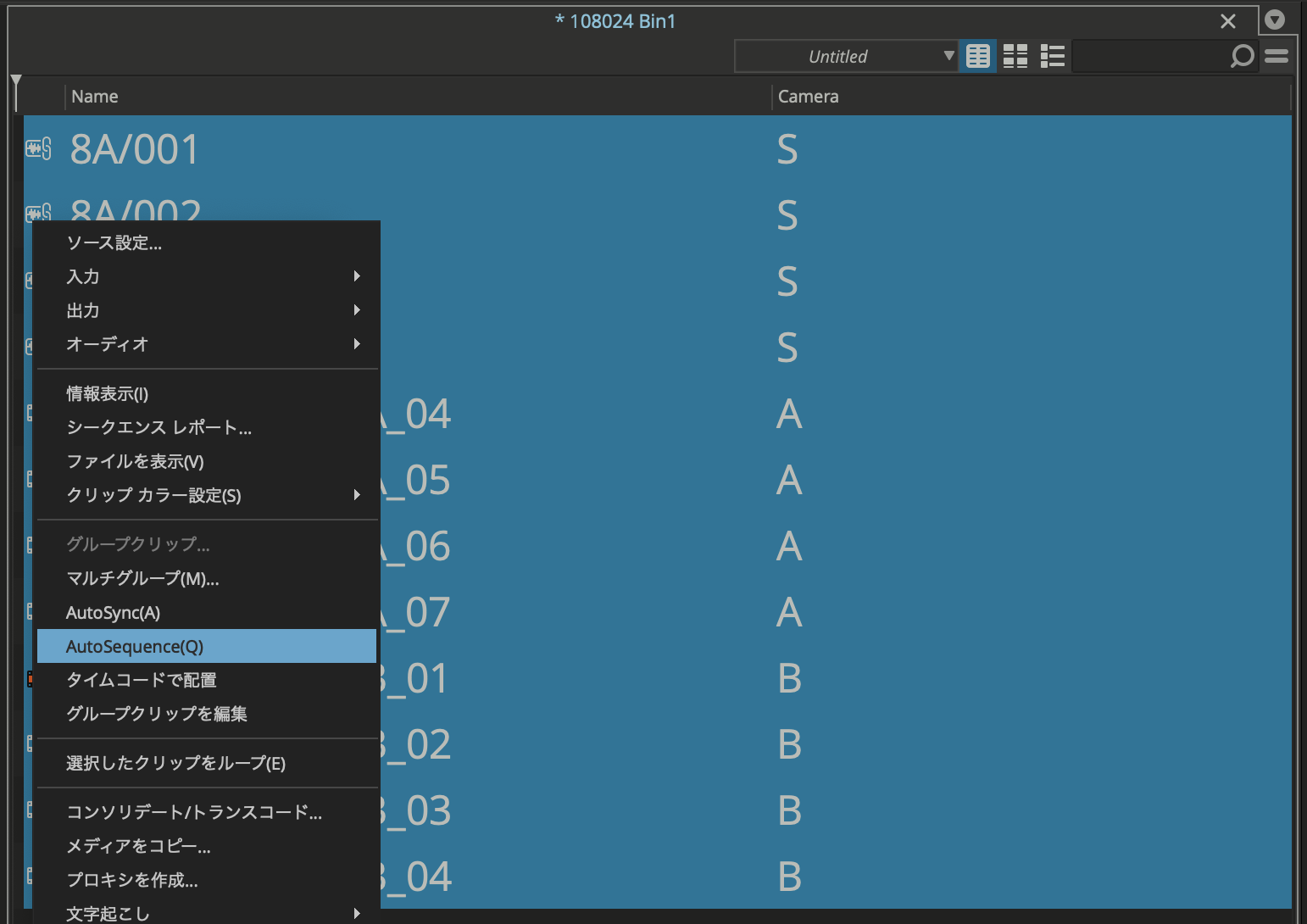Open the bin hamburger fast menu

click(1276, 56)
